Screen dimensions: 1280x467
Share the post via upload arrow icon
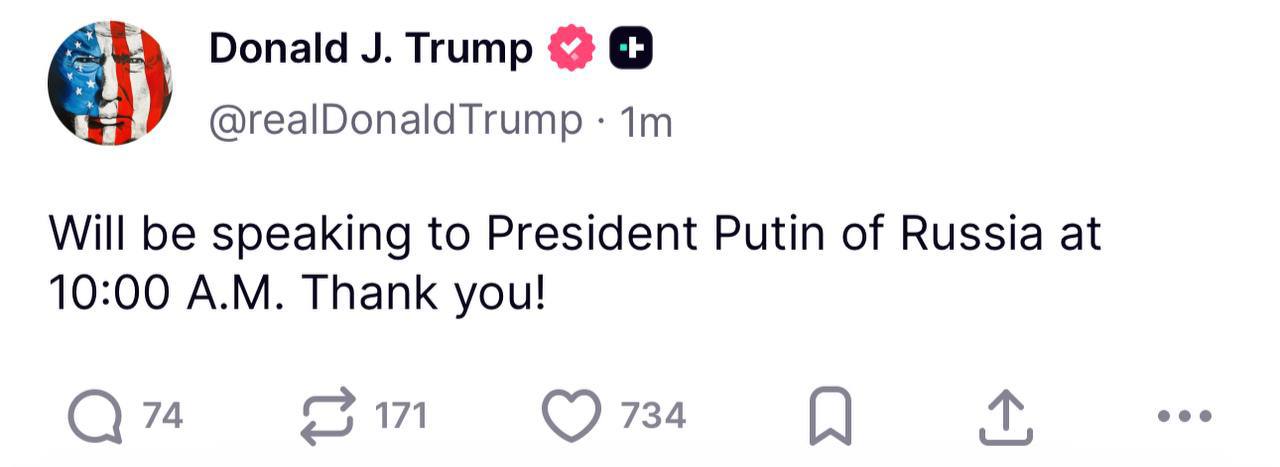click(1004, 415)
